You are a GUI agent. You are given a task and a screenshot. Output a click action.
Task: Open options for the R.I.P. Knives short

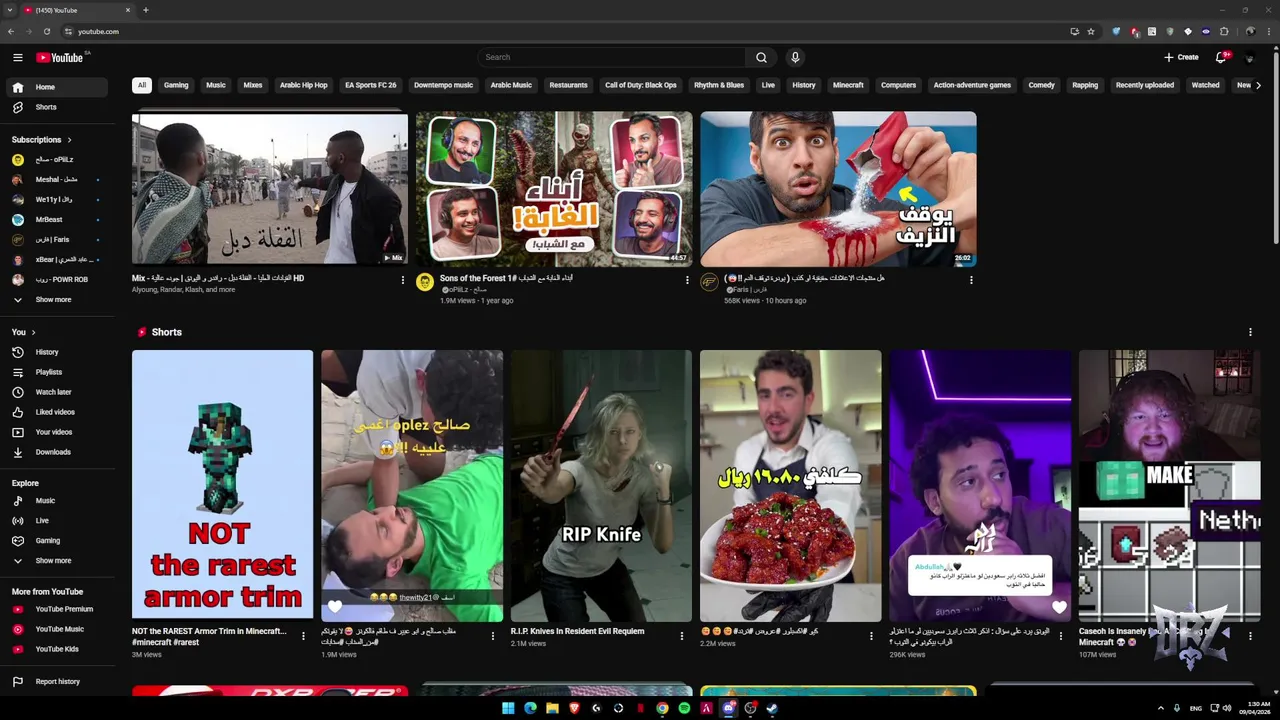coord(682,636)
